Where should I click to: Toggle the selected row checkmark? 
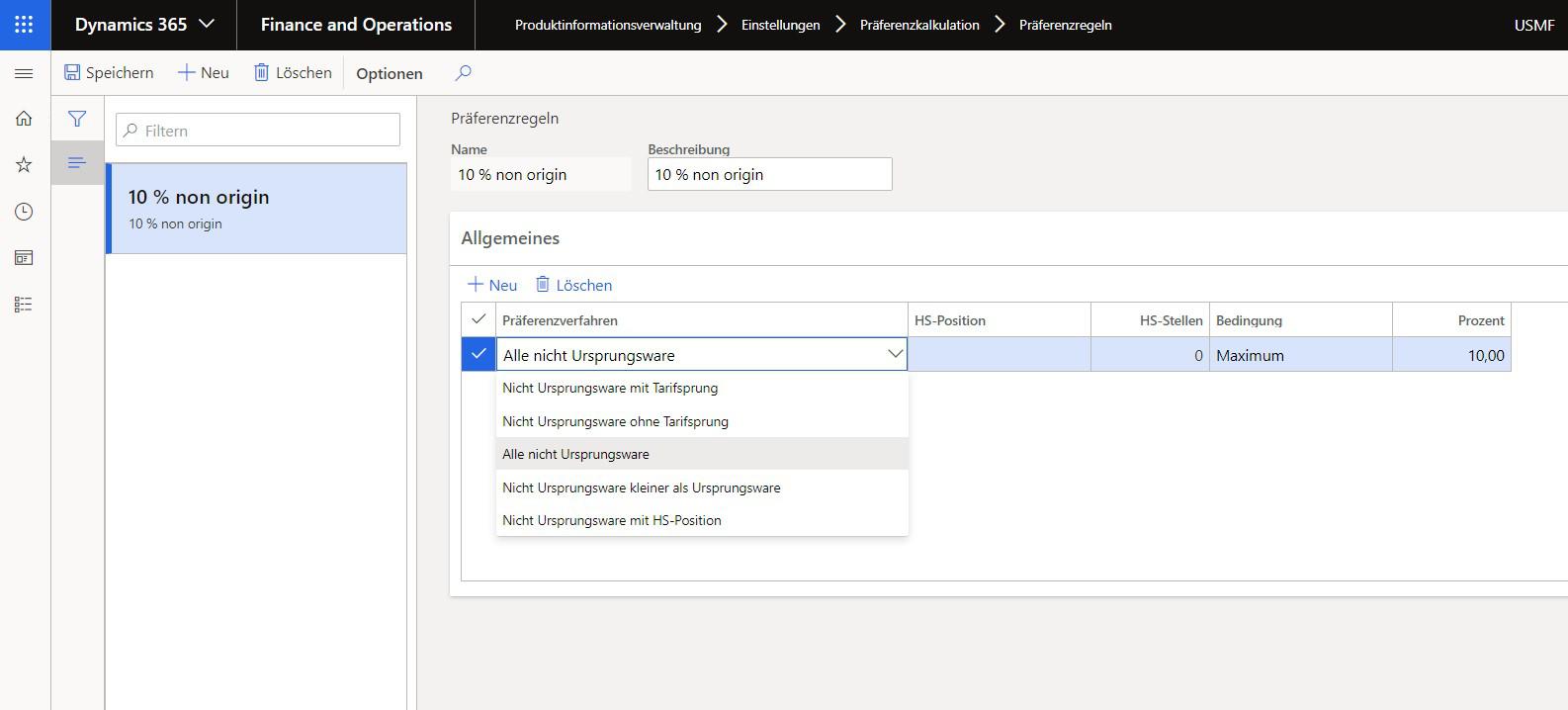click(x=479, y=354)
